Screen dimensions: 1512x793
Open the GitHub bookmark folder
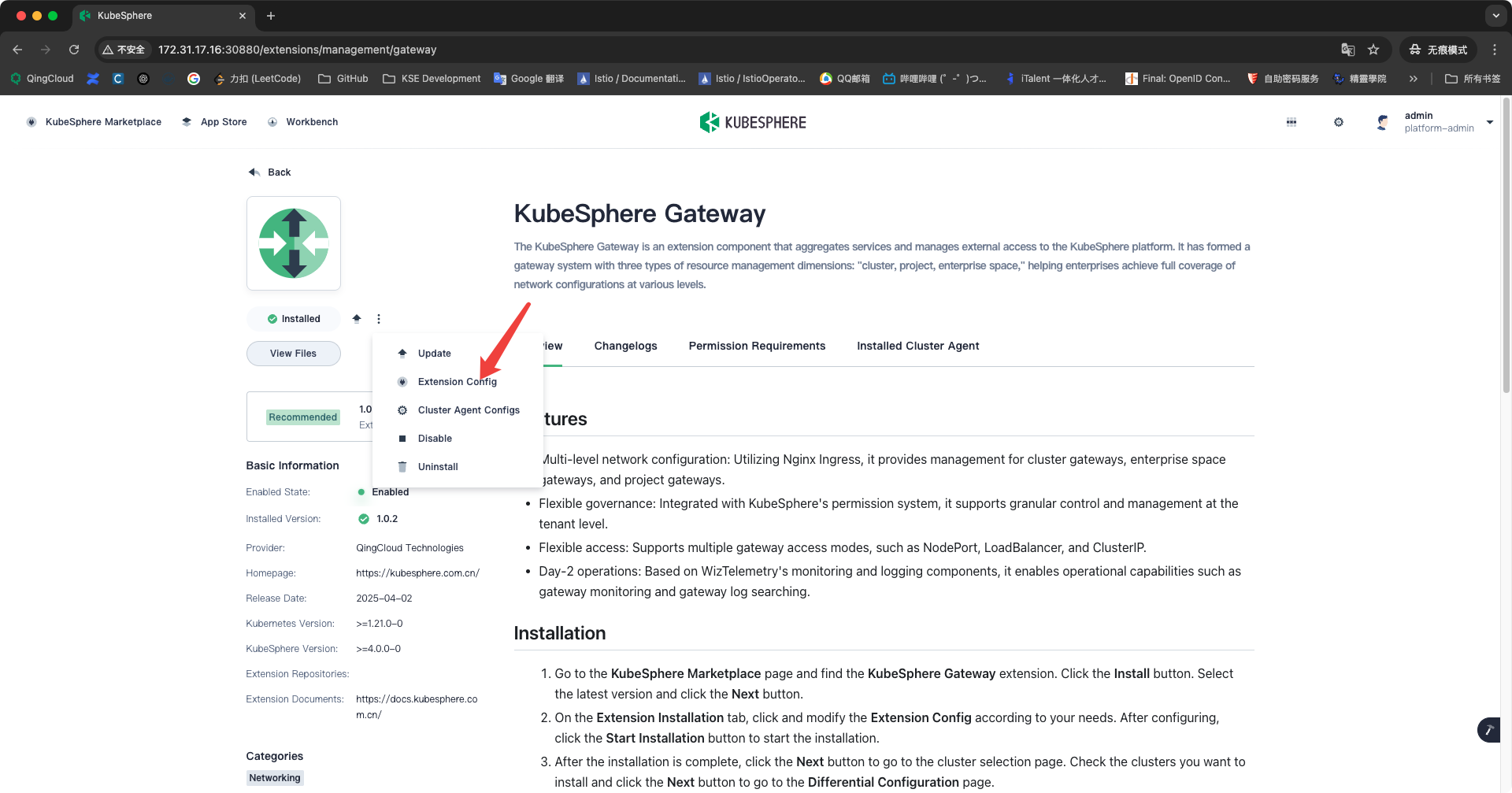343,79
